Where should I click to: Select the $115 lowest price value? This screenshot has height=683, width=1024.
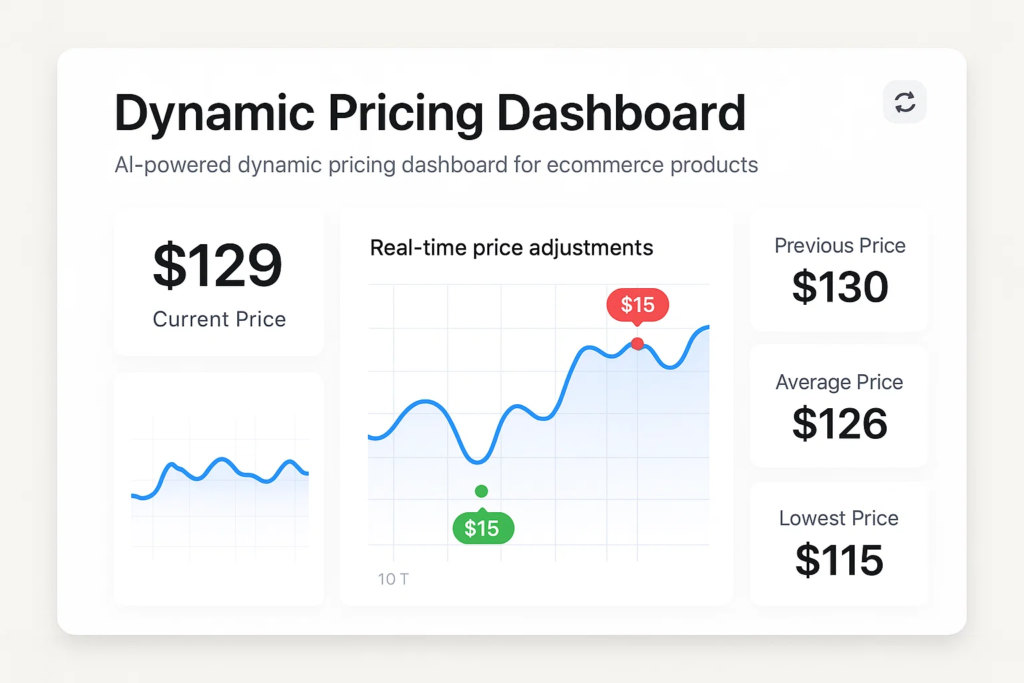[x=839, y=560]
